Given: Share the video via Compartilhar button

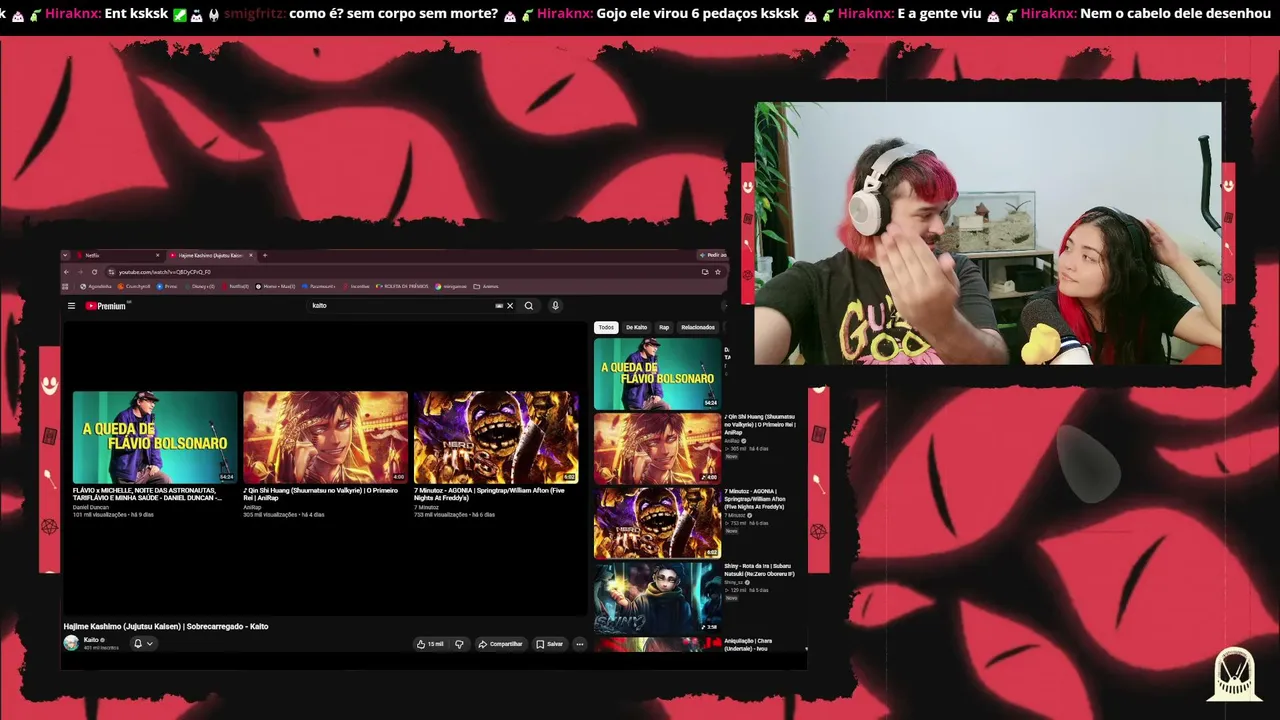Looking at the screenshot, I should pyautogui.click(x=500, y=644).
